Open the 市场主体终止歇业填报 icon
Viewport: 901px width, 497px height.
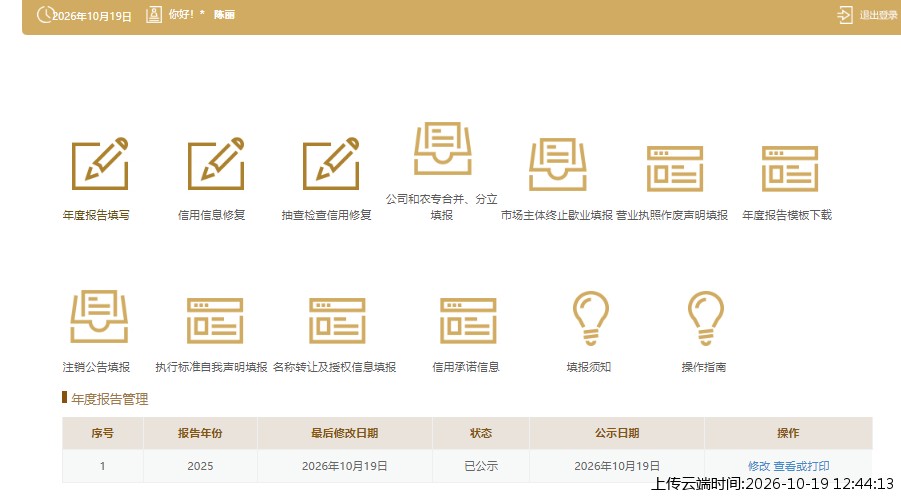tap(557, 164)
